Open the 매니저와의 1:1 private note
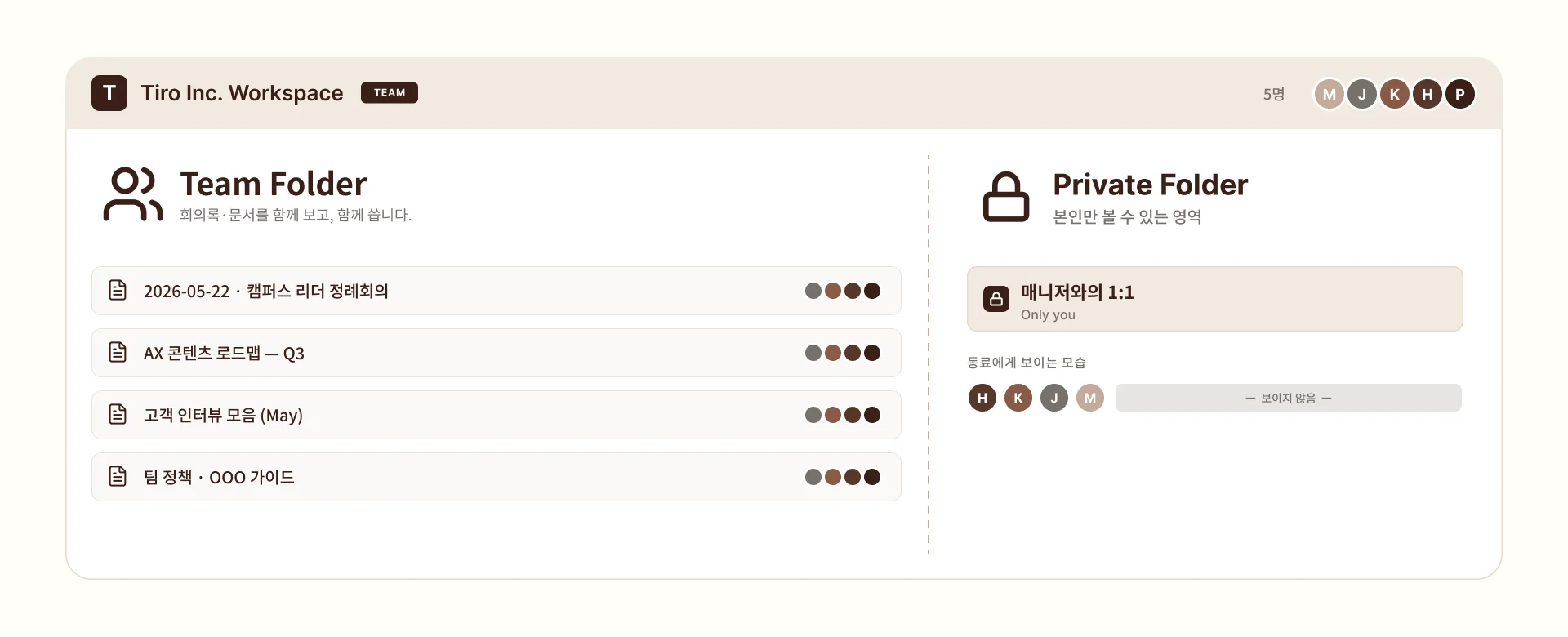Image resolution: width=1568 pixels, height=637 pixels. click(x=1215, y=299)
